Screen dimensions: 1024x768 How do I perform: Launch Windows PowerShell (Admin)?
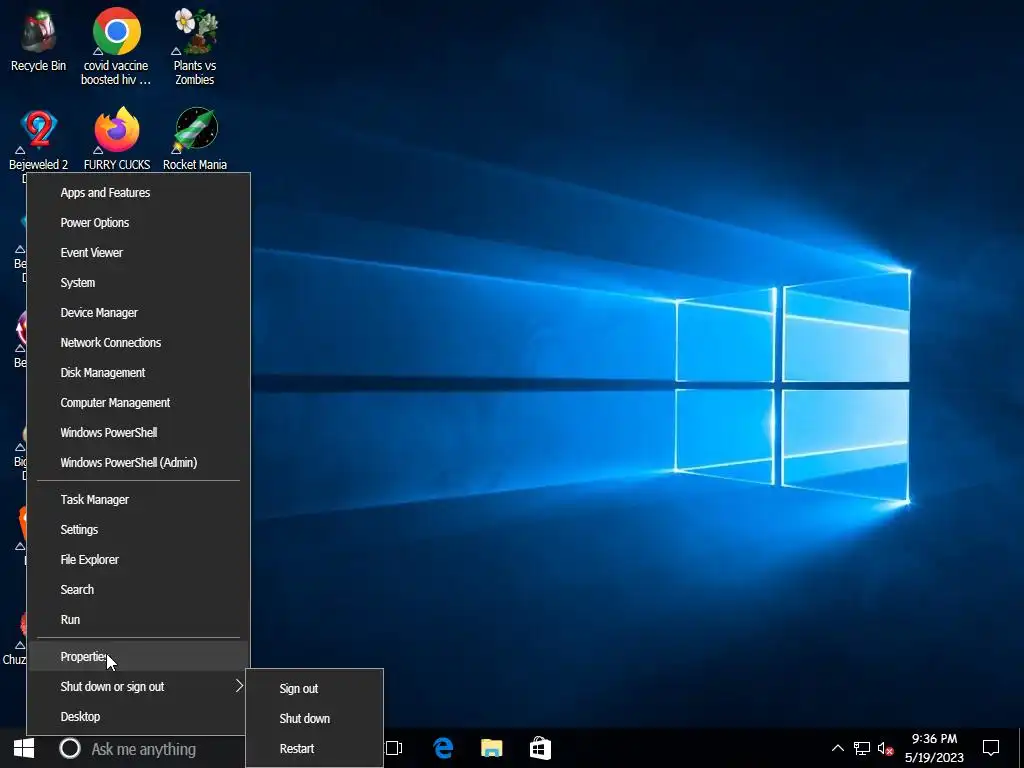[x=138, y=463]
